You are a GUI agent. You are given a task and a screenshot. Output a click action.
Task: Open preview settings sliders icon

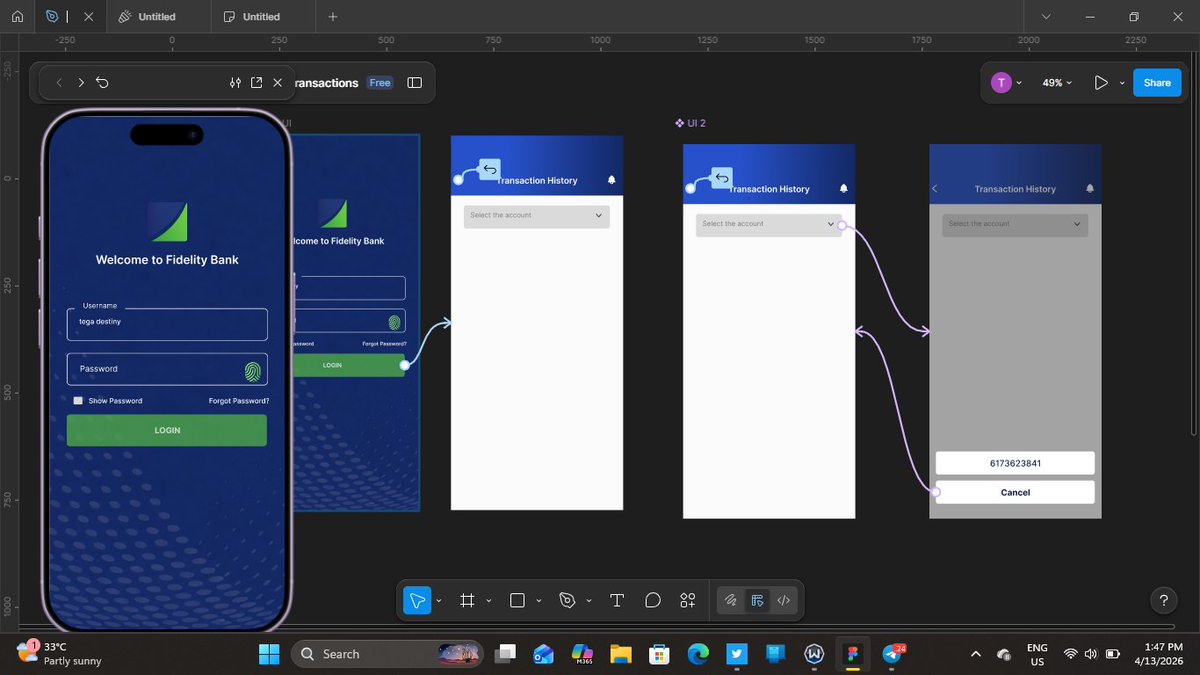[235, 83]
